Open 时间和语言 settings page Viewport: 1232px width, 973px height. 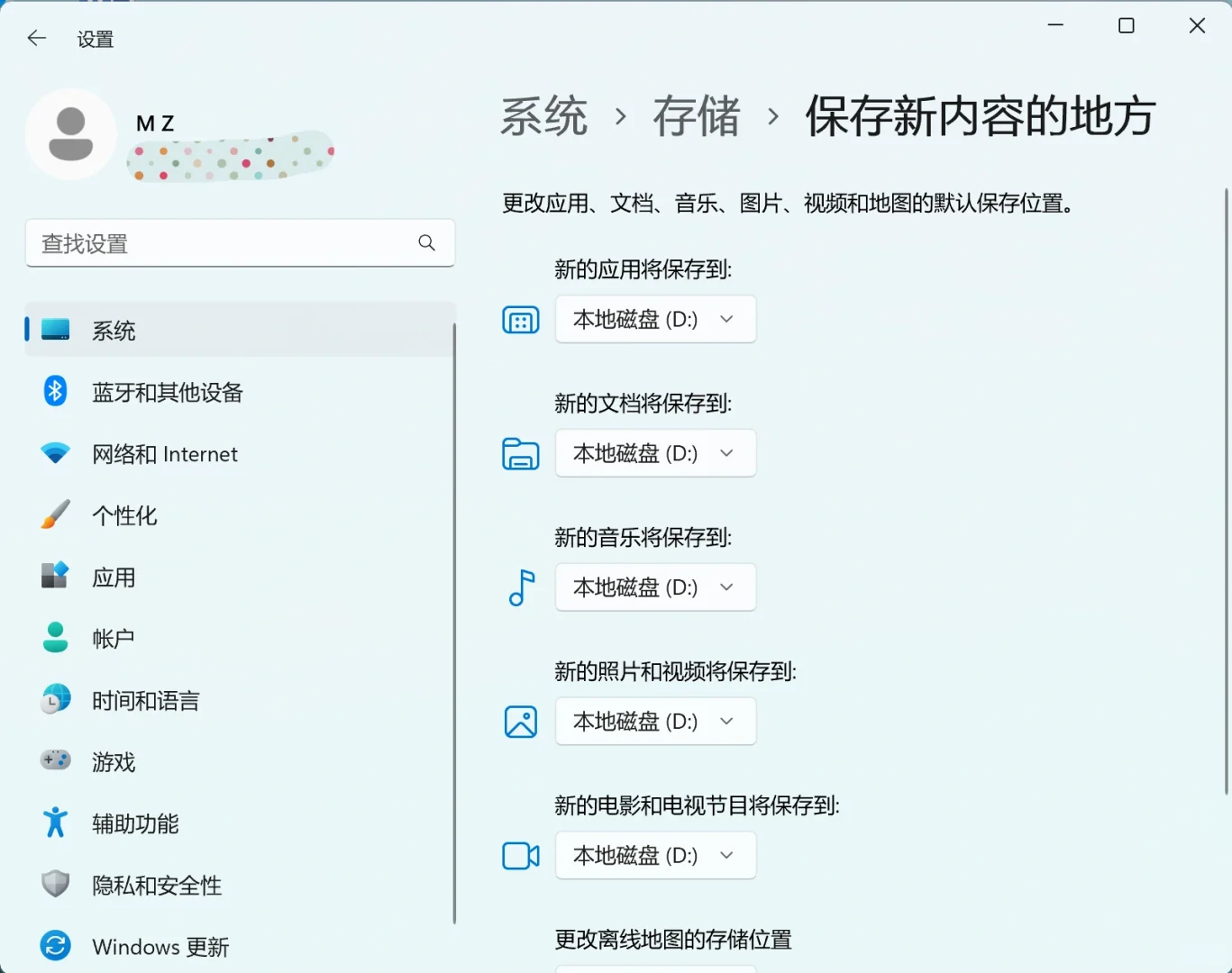[240, 700]
